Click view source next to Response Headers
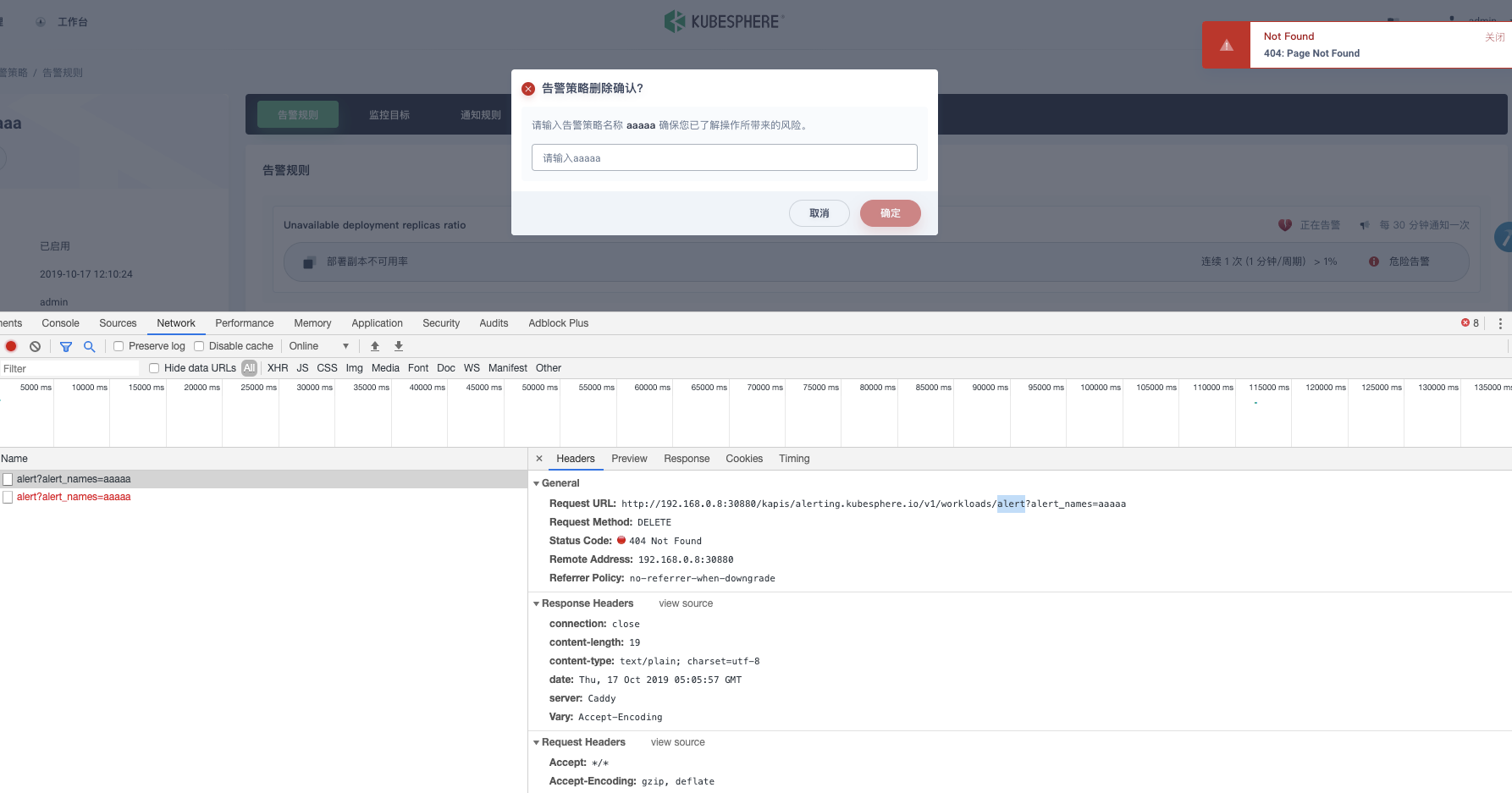Image resolution: width=1512 pixels, height=793 pixels. click(x=686, y=603)
